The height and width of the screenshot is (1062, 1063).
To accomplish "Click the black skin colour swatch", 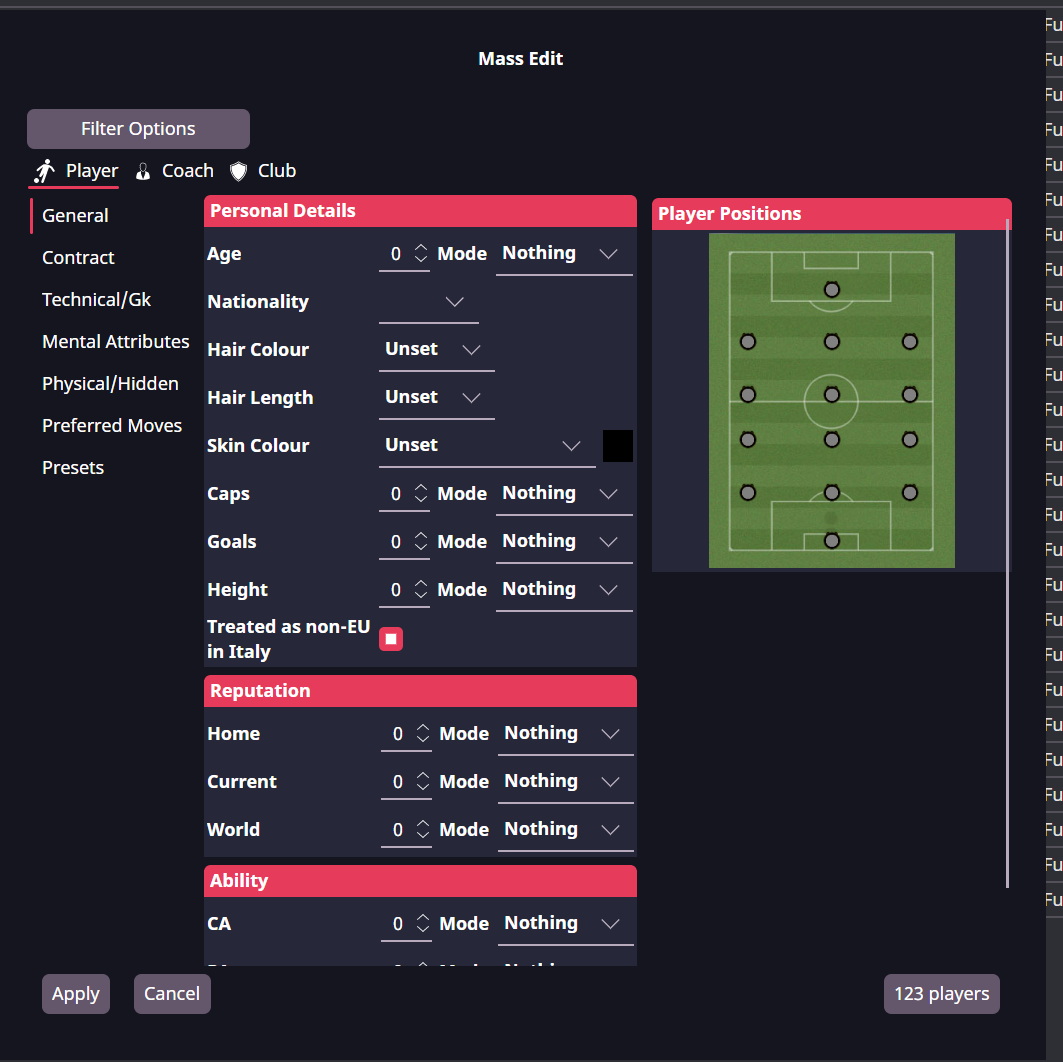I will (x=618, y=446).
